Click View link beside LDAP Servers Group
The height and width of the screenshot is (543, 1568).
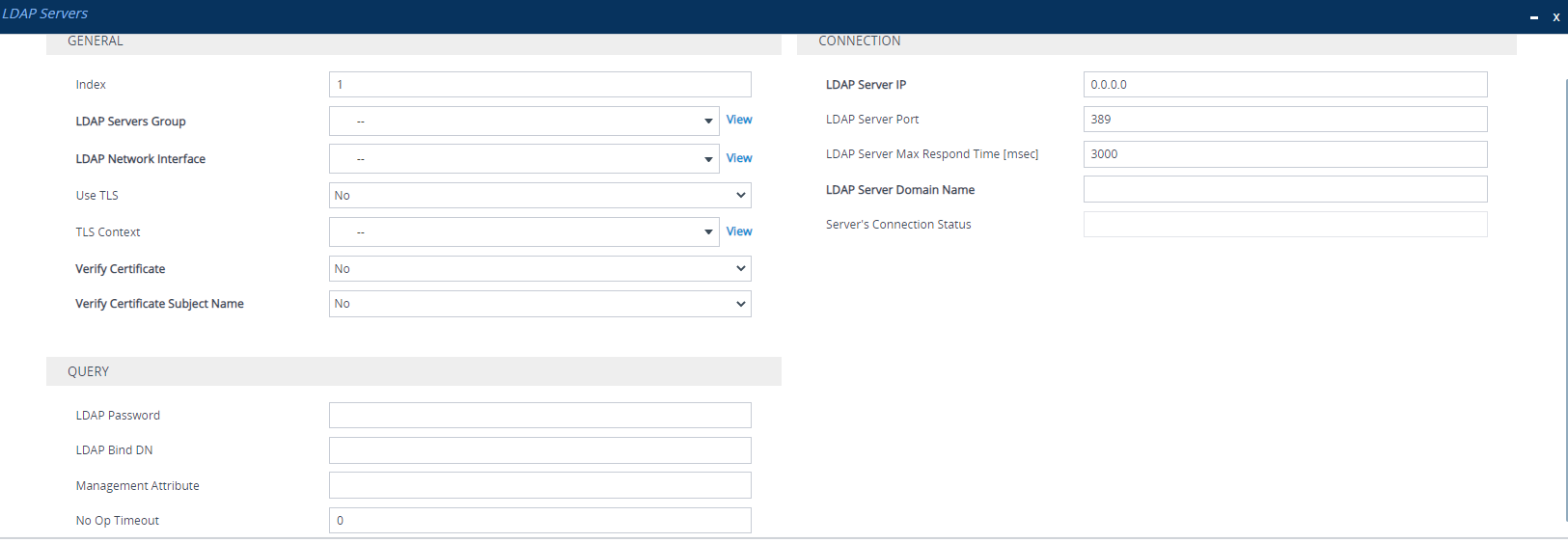pyautogui.click(x=739, y=120)
